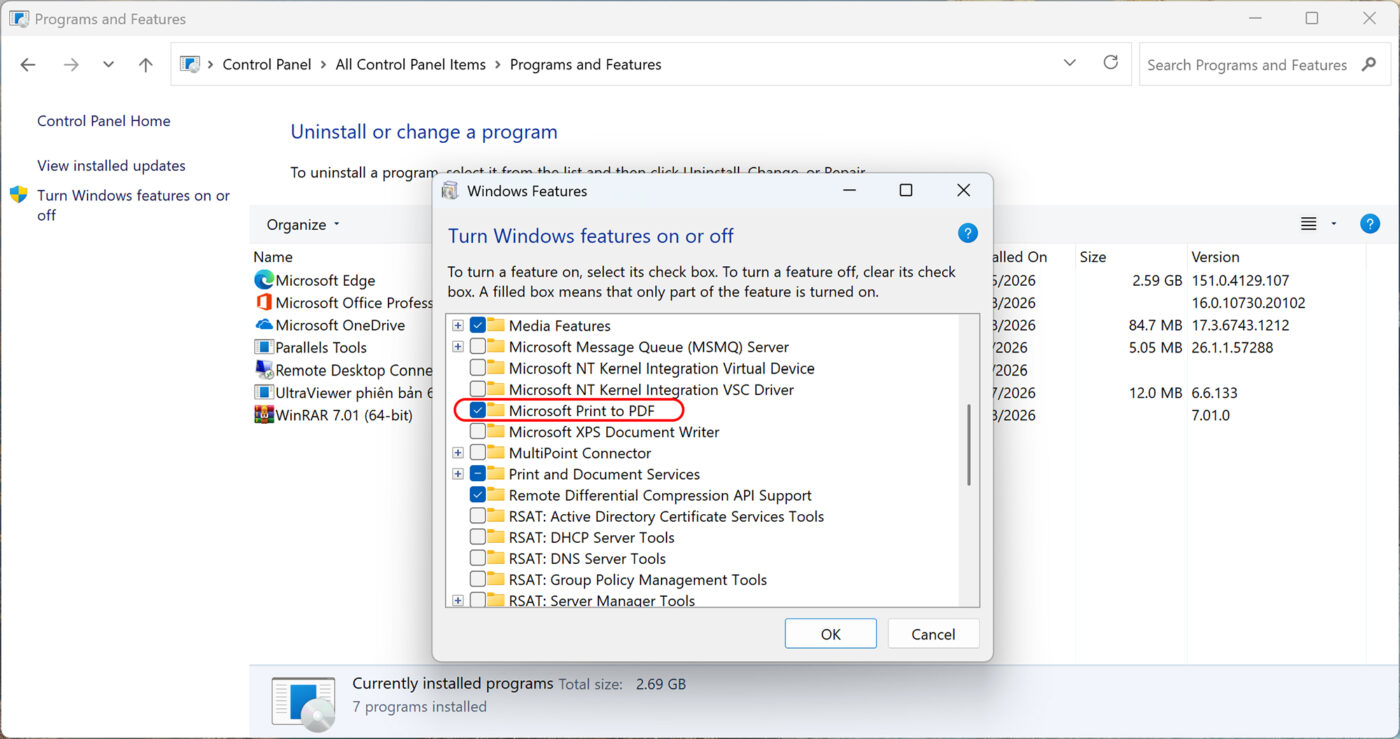The width and height of the screenshot is (1400, 739).
Task: Expand the MultiPoint Connector node
Action: (458, 452)
